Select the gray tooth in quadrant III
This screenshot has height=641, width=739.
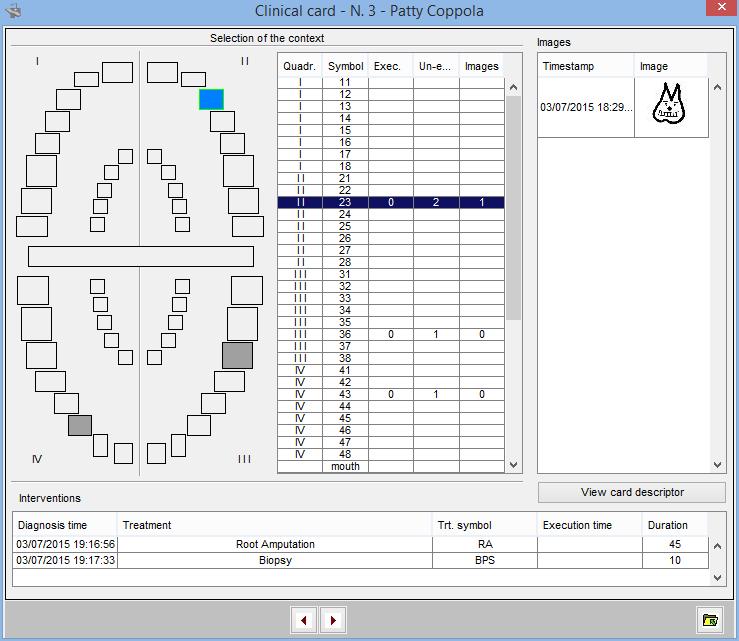click(x=237, y=356)
